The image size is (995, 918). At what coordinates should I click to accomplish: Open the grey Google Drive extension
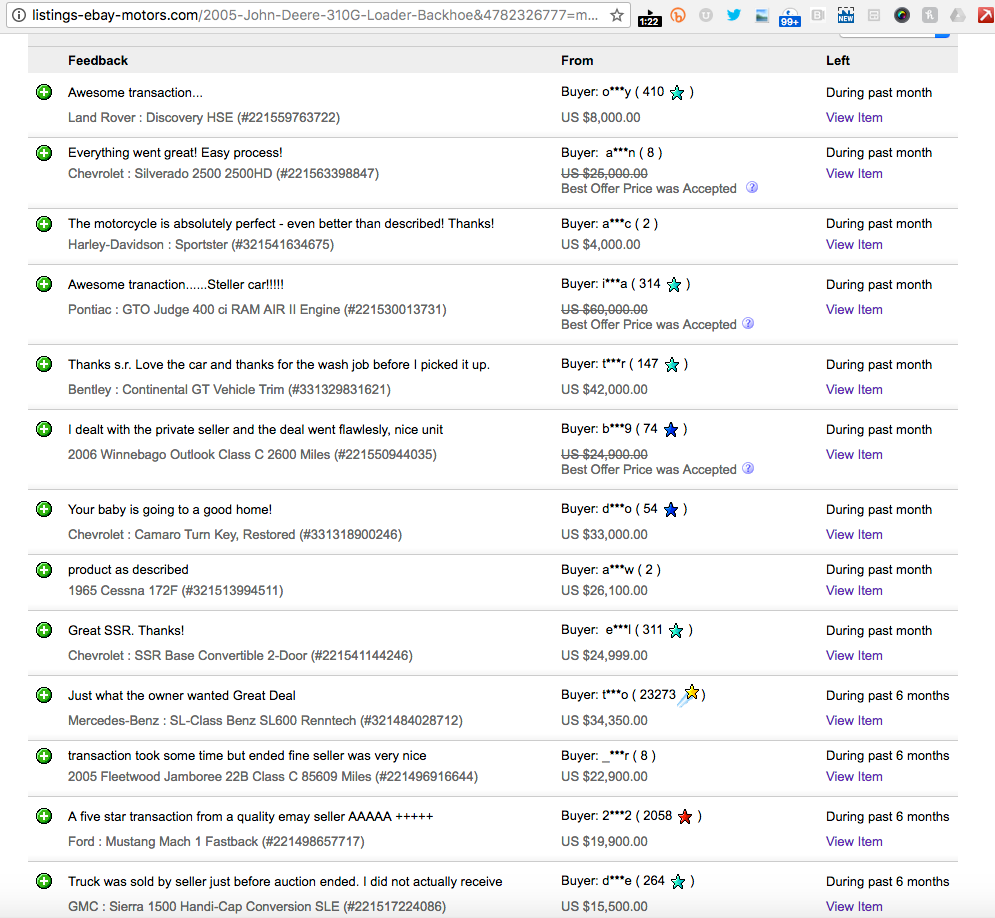[958, 15]
